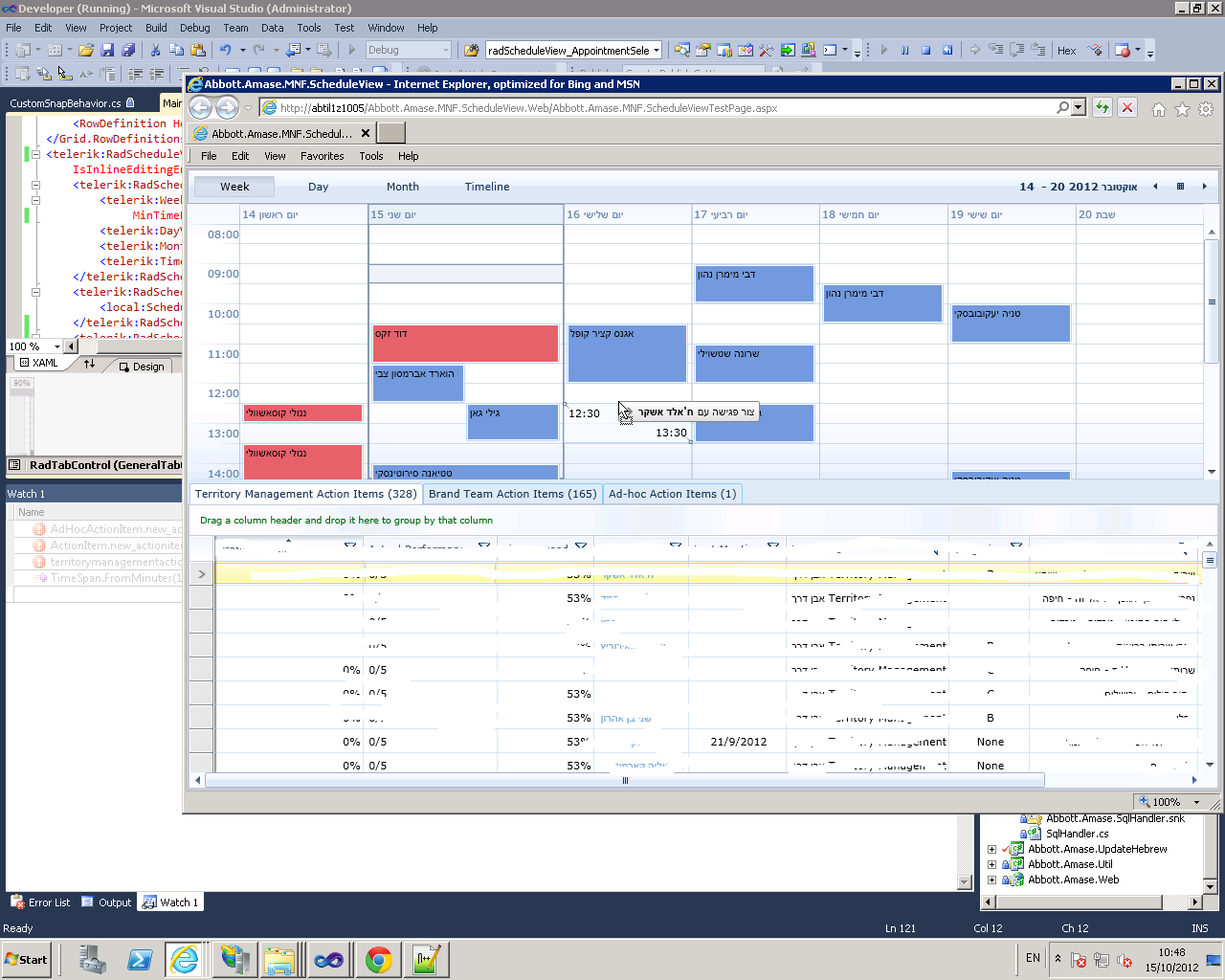Click the Cut scissors icon in Visual Studio
Image resolution: width=1225 pixels, height=980 pixels.
tap(155, 50)
